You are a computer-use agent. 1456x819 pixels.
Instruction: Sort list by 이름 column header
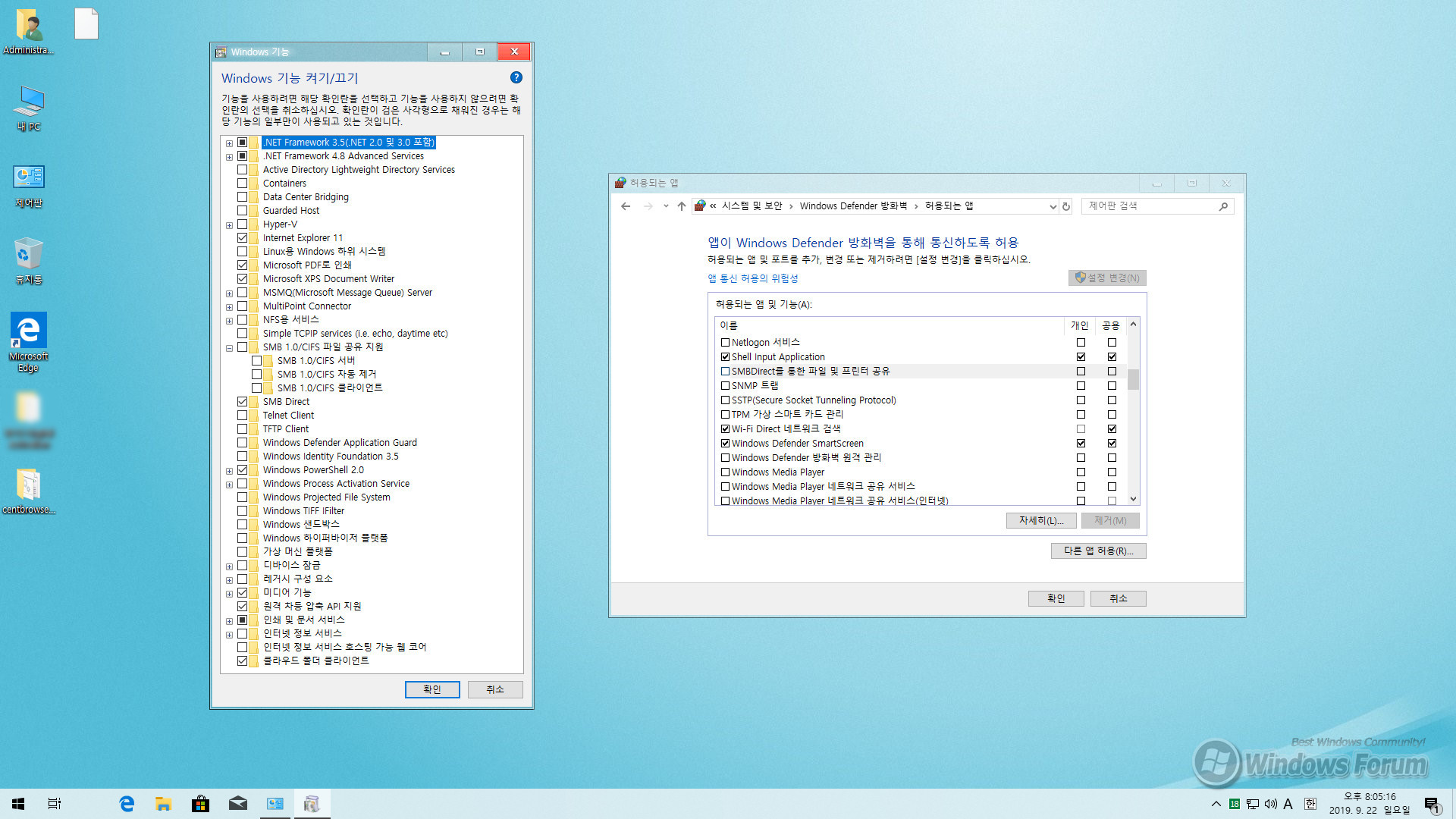tap(889, 325)
